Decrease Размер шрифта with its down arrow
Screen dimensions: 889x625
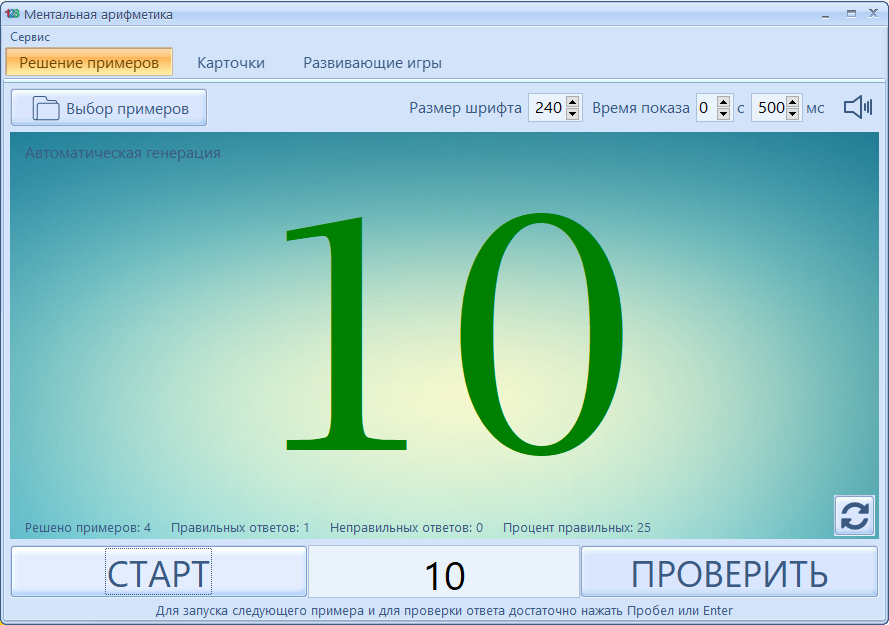click(x=572, y=113)
